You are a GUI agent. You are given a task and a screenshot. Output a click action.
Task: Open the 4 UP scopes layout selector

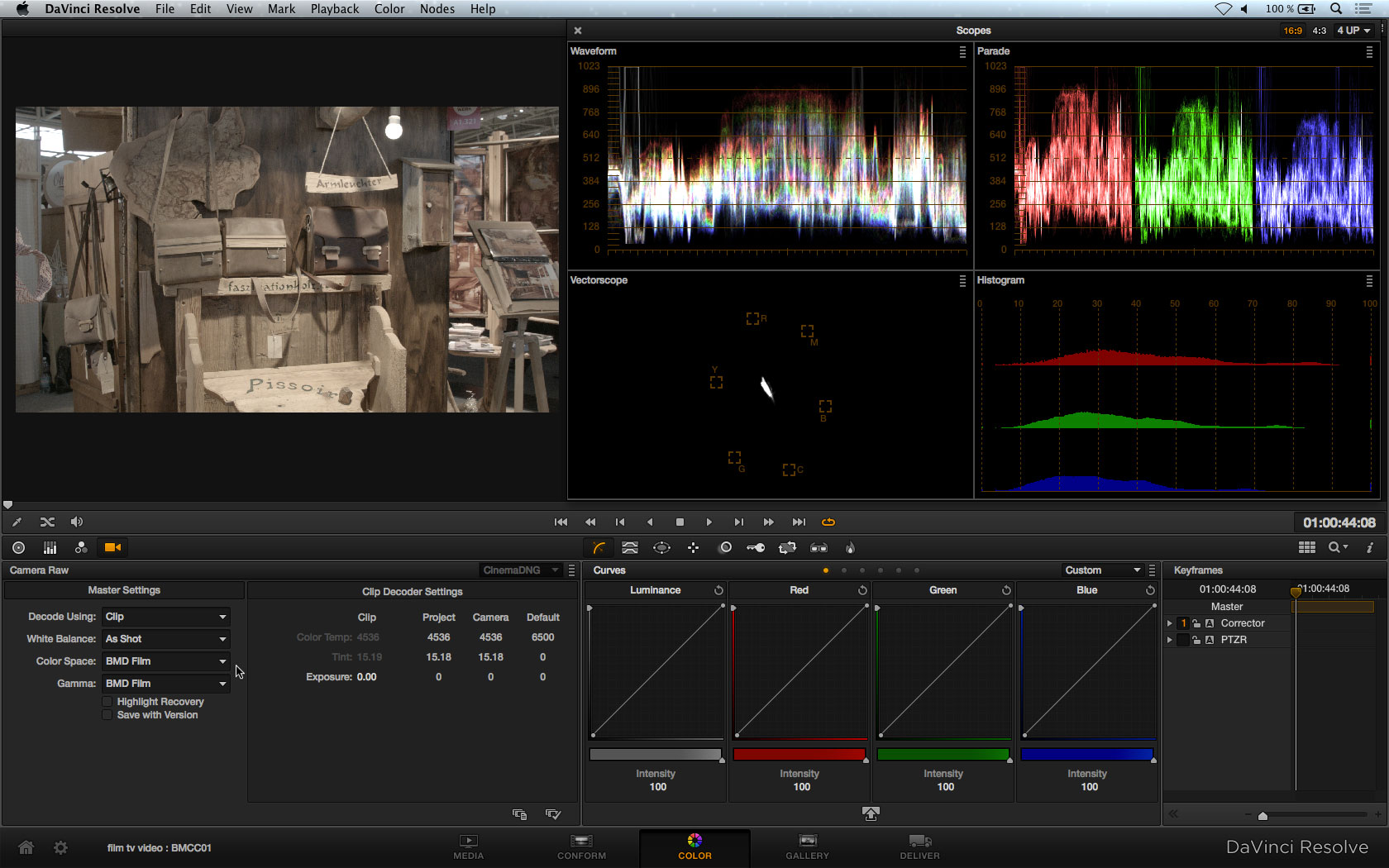tap(1353, 31)
